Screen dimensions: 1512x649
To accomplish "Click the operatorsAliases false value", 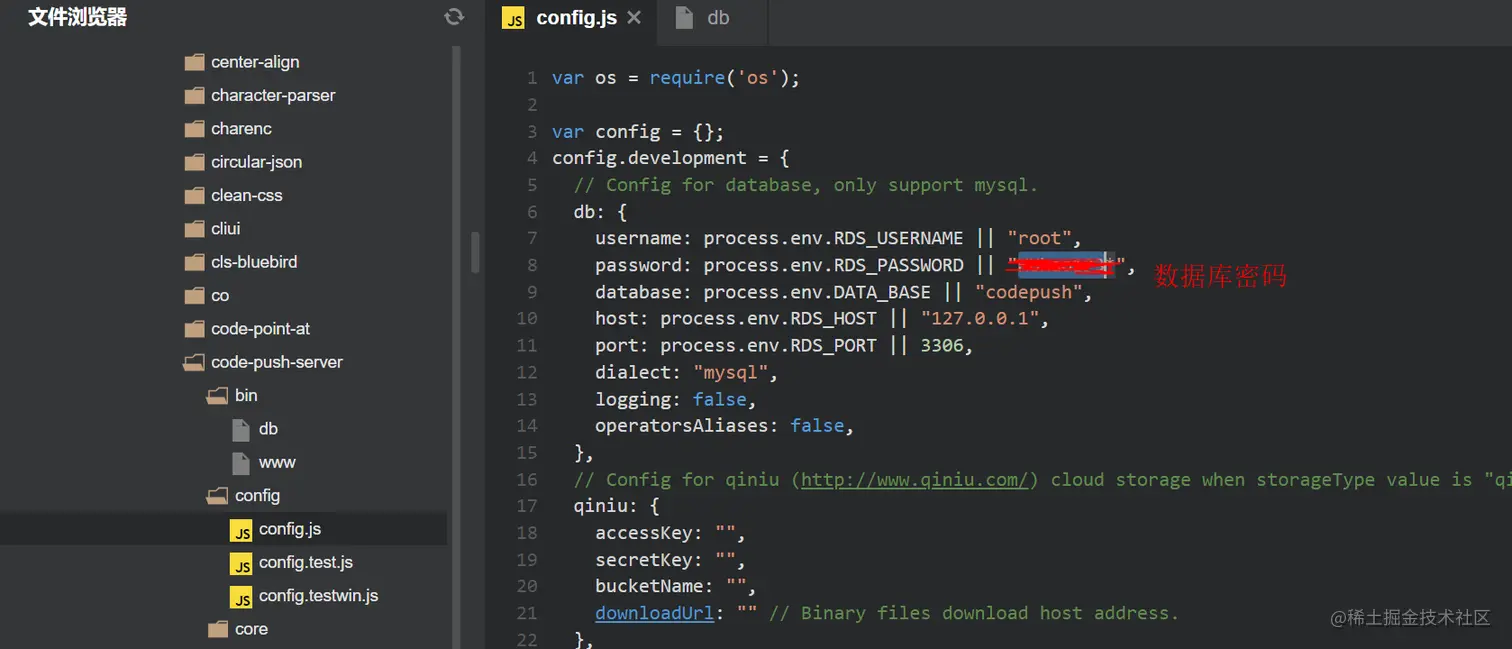I will pyautogui.click(x=817, y=426).
